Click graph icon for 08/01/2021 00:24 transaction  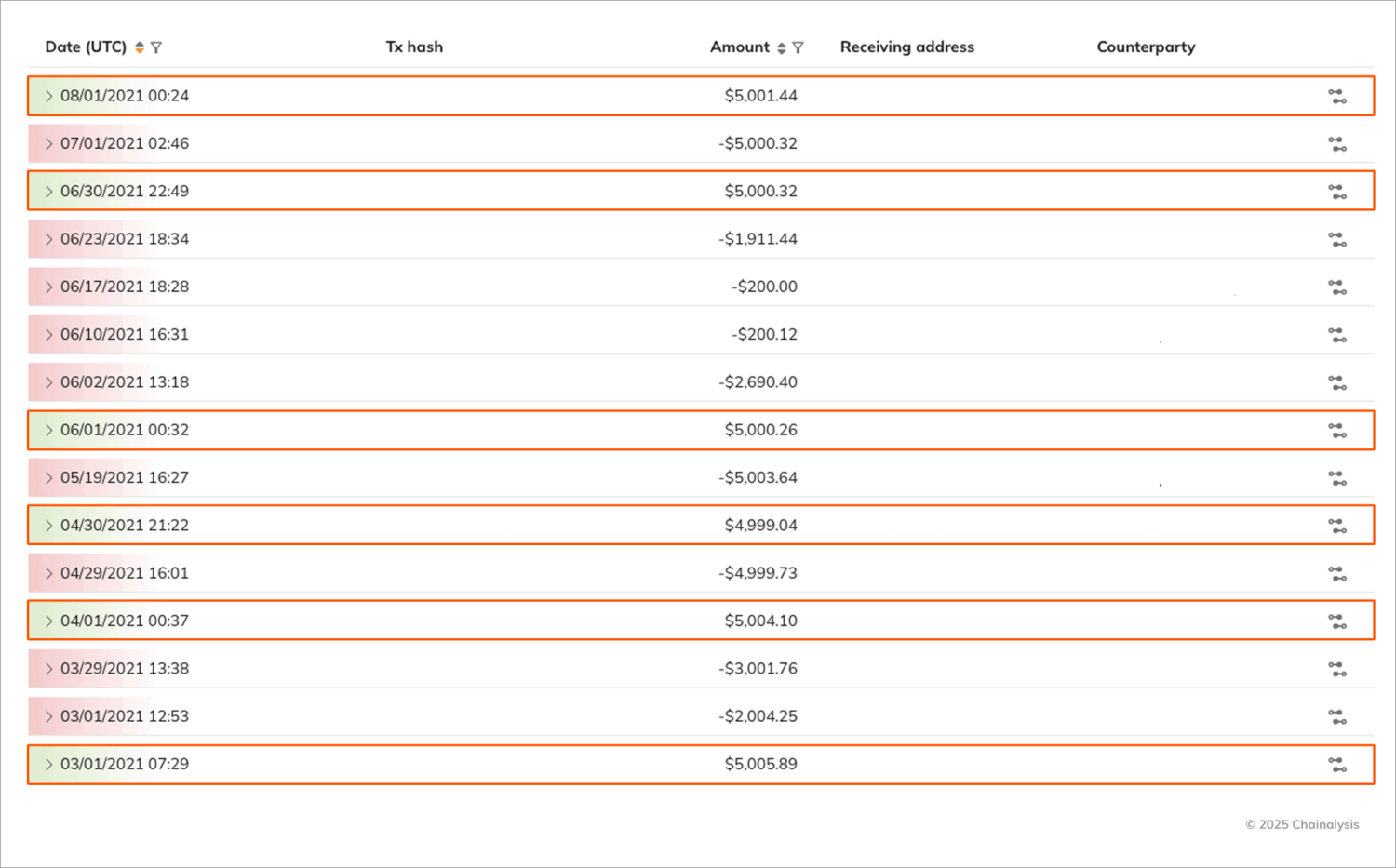click(x=1336, y=96)
